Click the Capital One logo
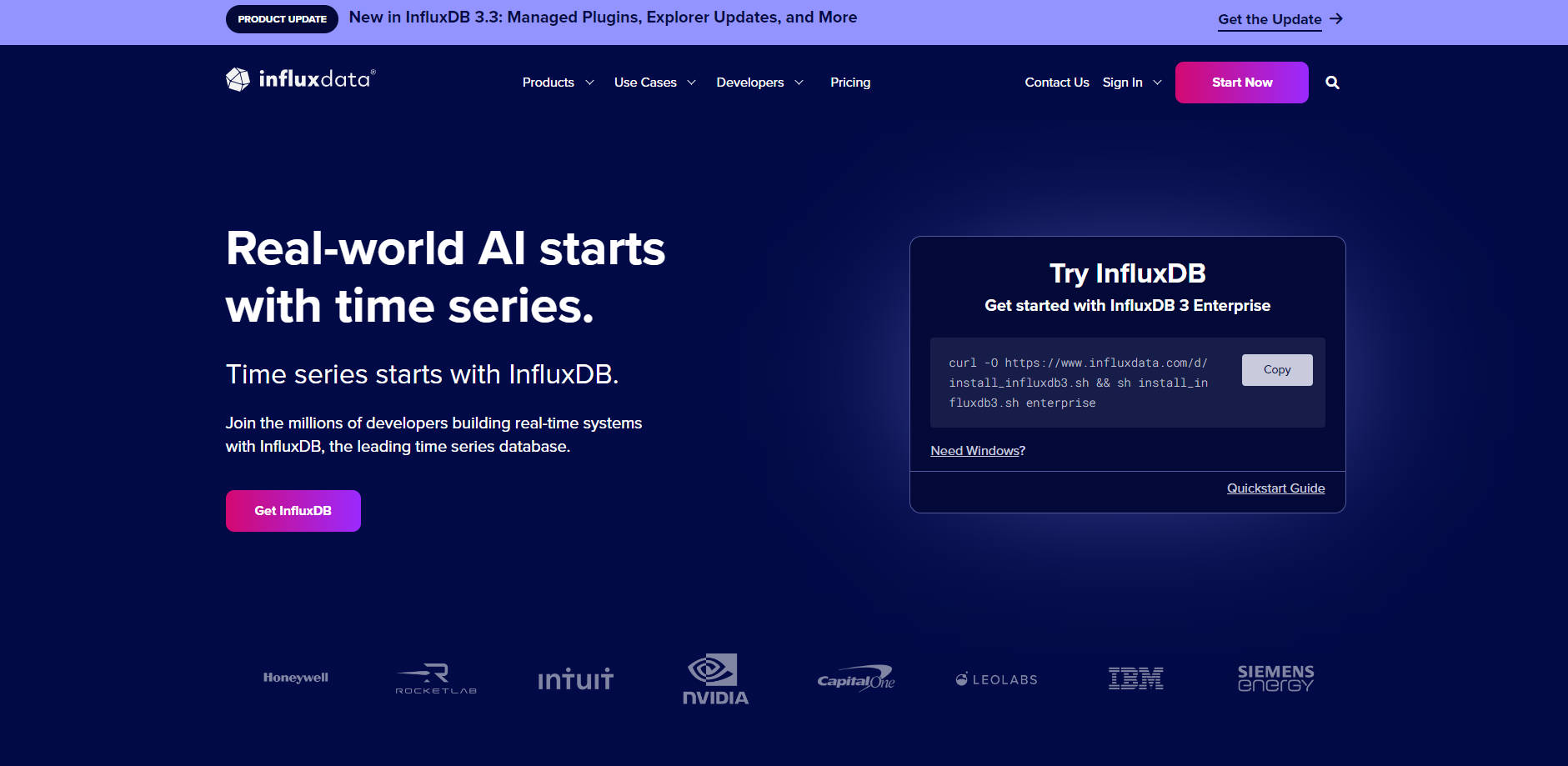This screenshot has height=766, width=1568. coord(854,678)
